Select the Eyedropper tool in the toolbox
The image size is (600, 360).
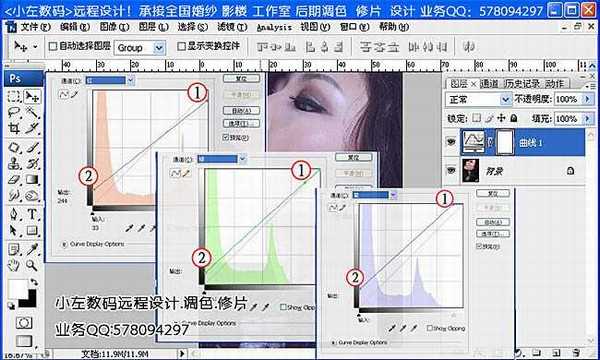tap(32, 249)
